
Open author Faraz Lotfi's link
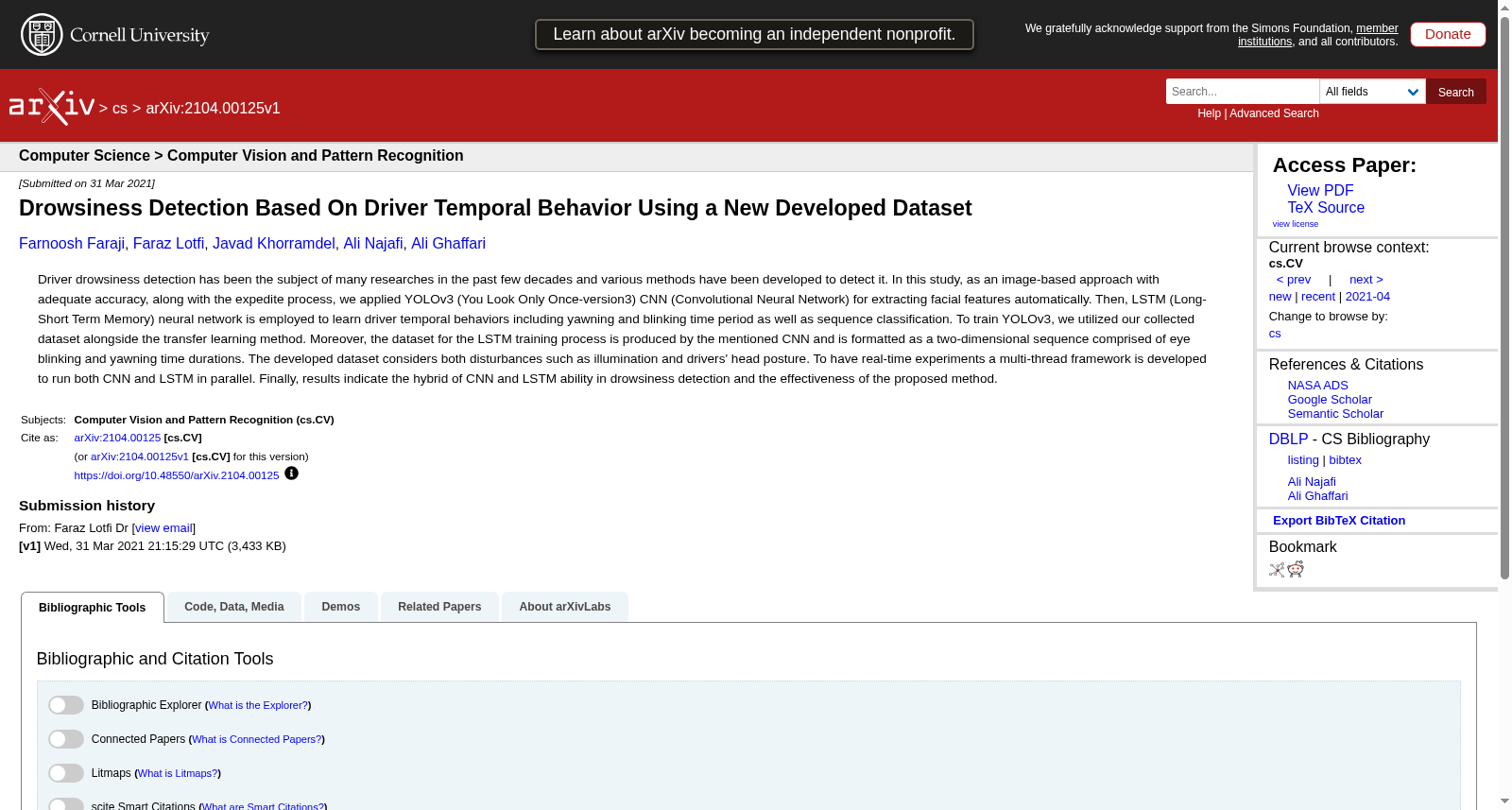pyautogui.click(x=168, y=244)
